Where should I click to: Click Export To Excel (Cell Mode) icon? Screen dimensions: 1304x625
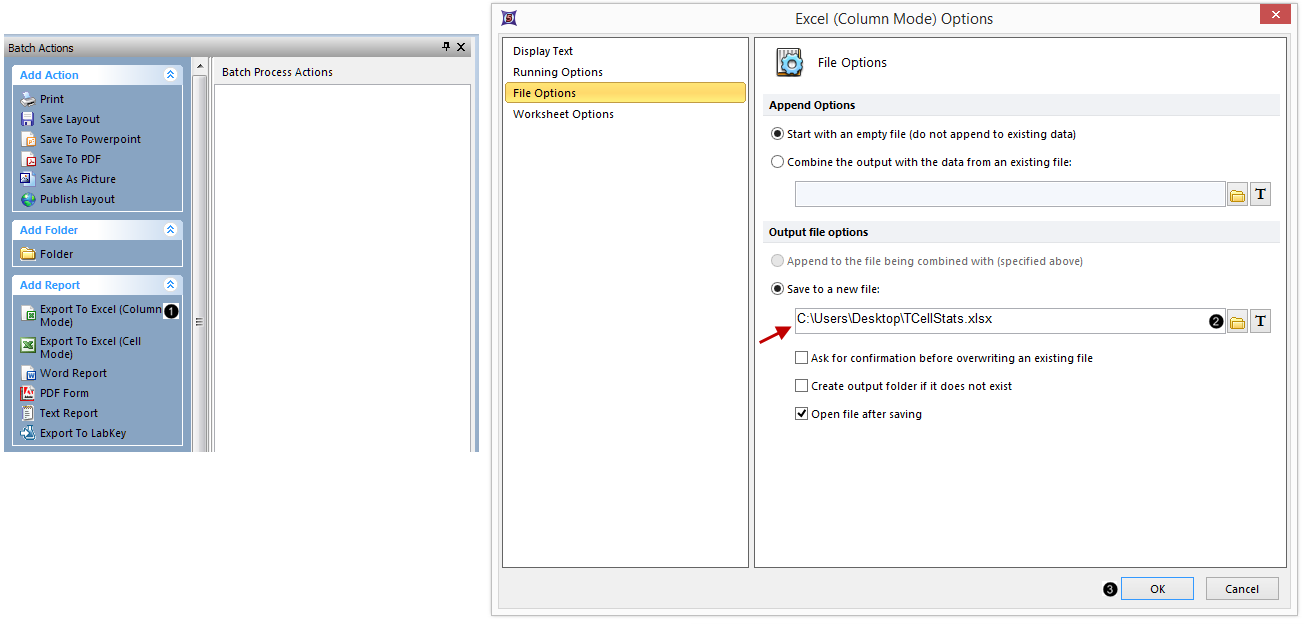tap(28, 346)
